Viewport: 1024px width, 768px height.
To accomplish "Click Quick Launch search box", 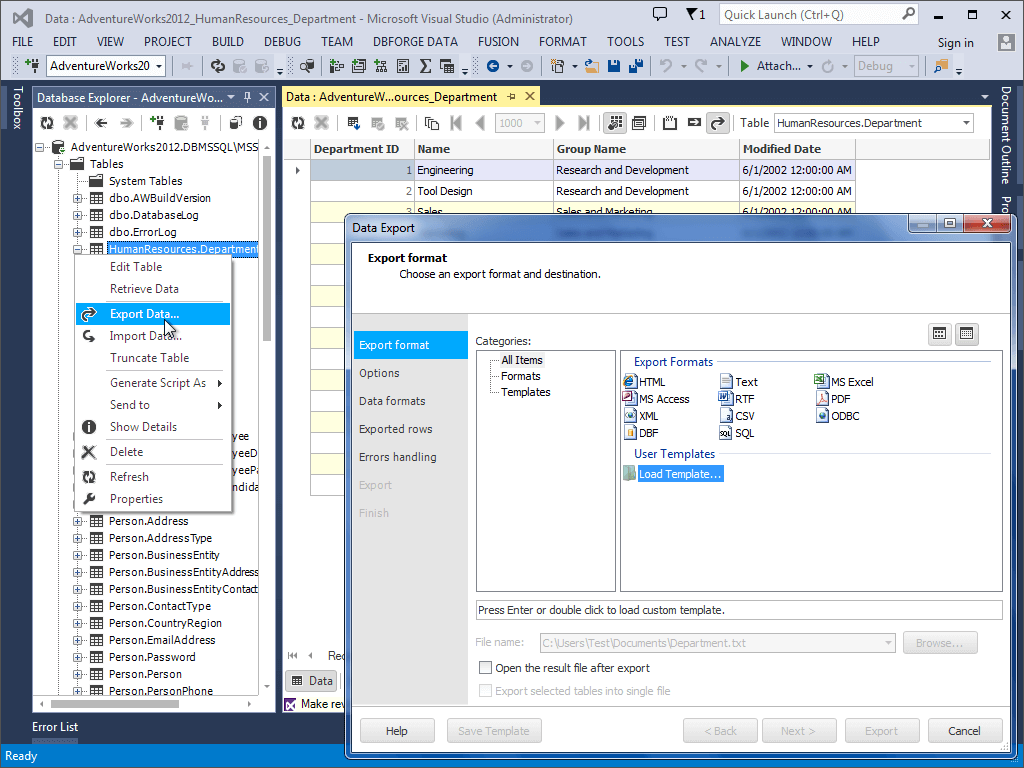I will click(x=818, y=14).
